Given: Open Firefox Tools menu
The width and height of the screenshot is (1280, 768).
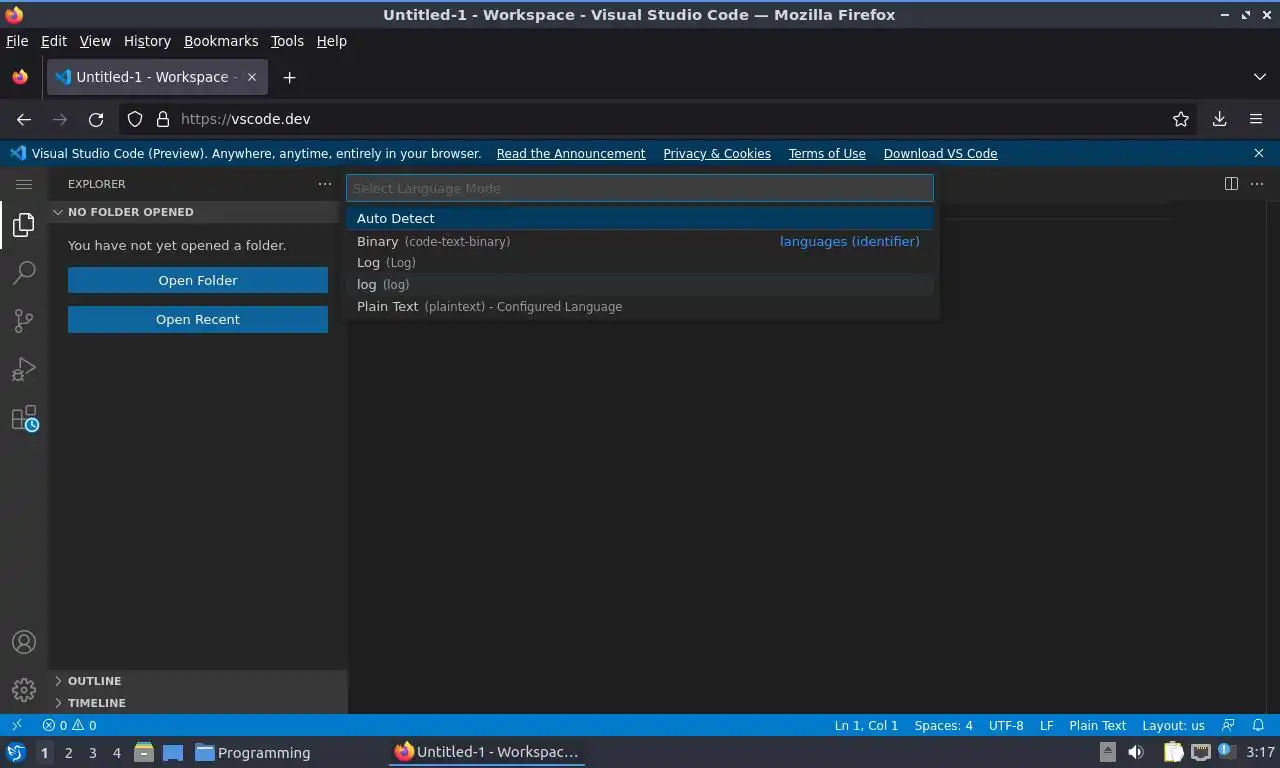Looking at the screenshot, I should [x=287, y=41].
